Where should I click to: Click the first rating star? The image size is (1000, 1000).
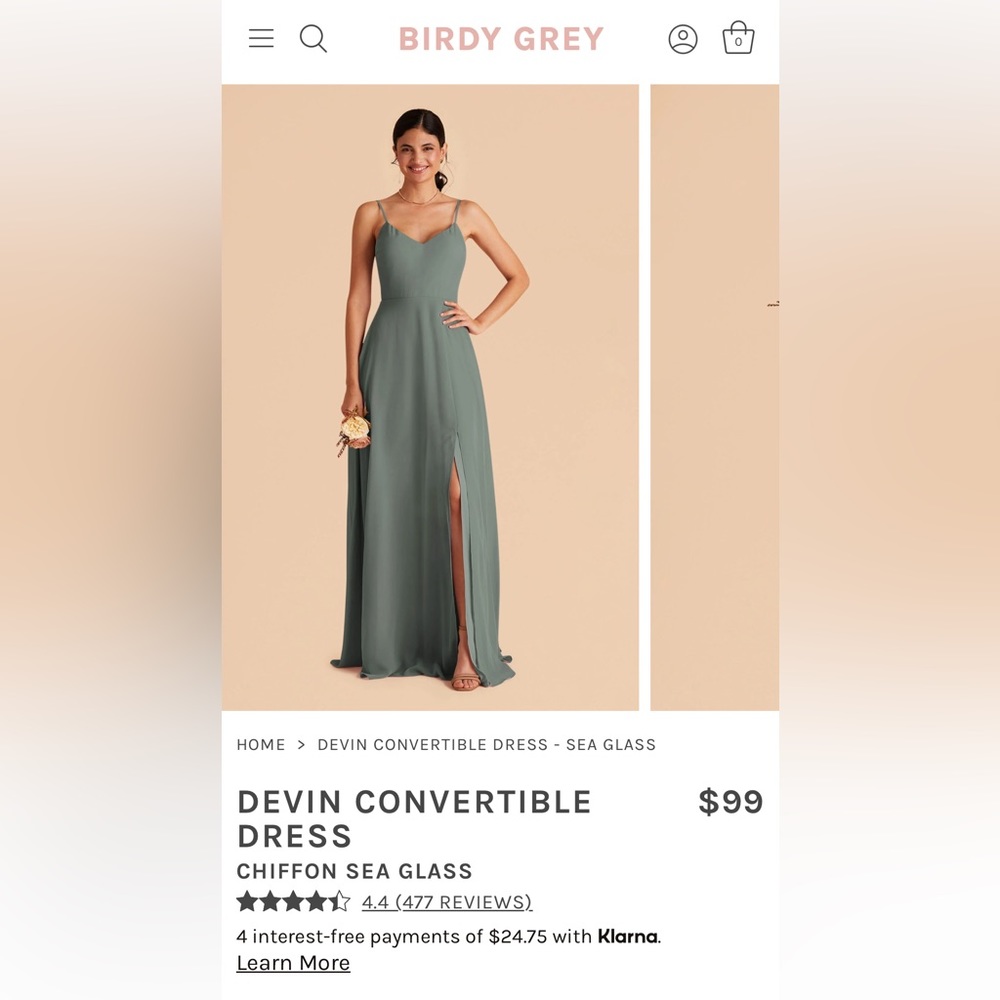[245, 901]
